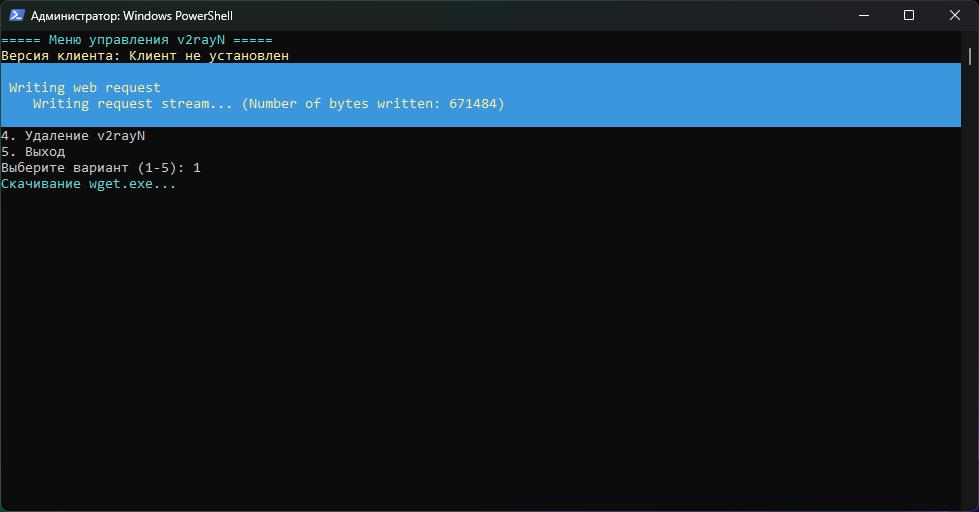Click the "Клиент не установлен" text

[209, 56]
